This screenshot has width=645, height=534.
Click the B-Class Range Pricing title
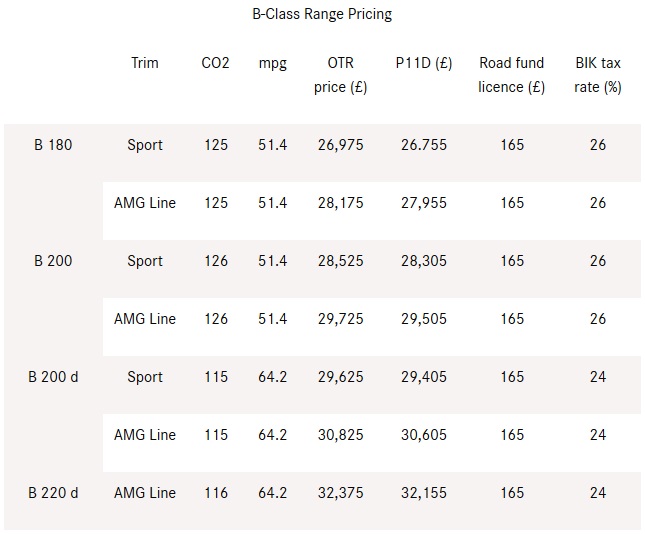coord(322,15)
